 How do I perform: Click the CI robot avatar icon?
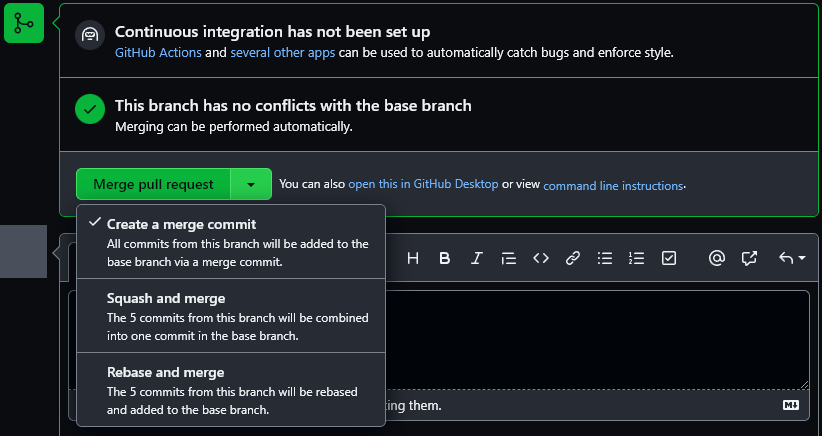90,35
